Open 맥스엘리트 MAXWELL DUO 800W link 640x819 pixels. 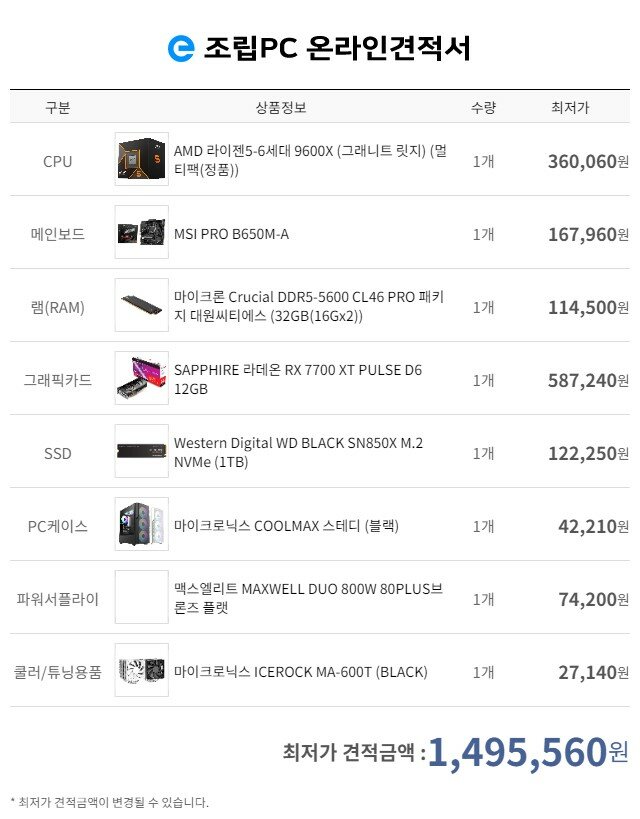[x=308, y=599]
